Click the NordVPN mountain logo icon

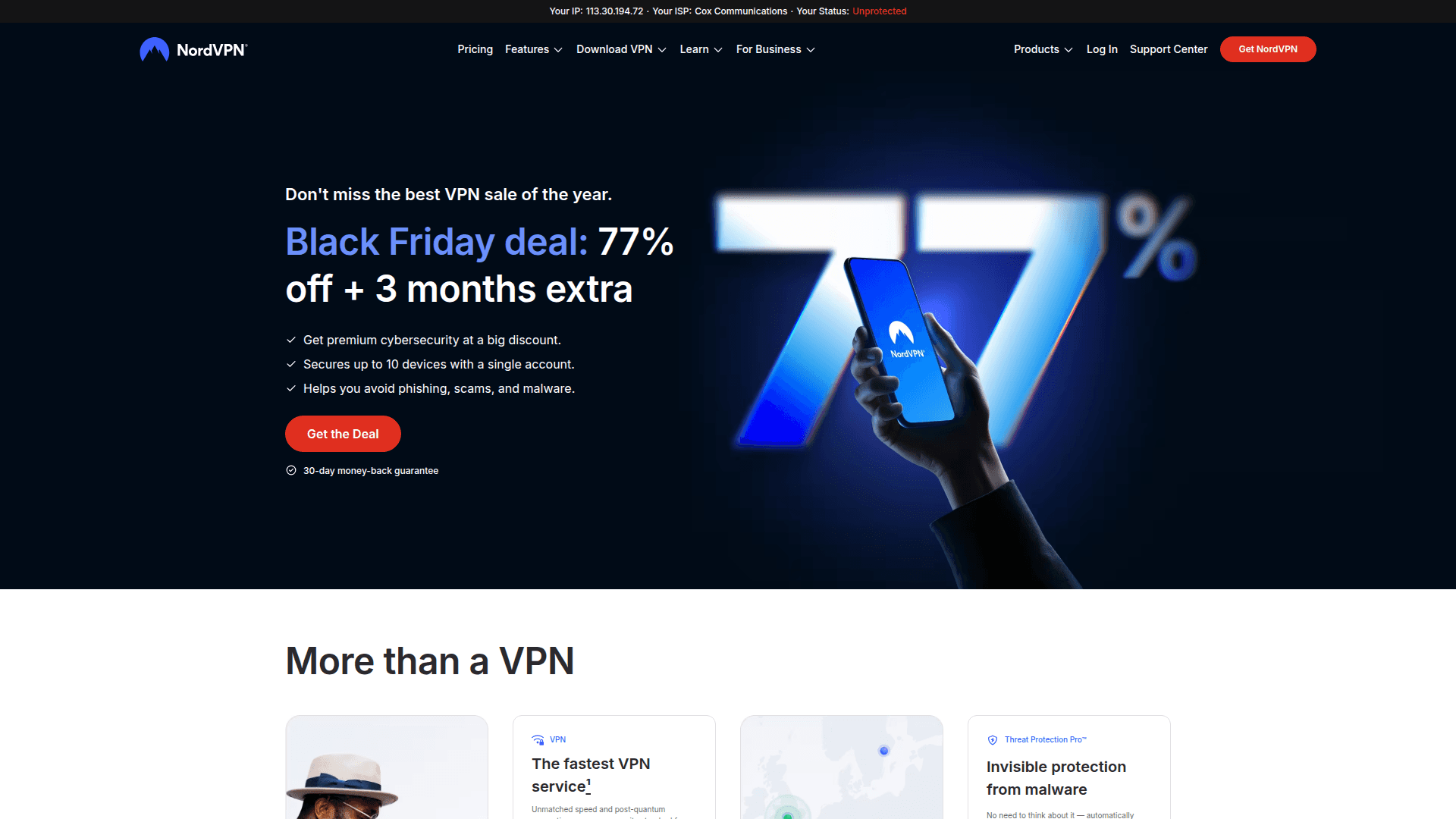click(155, 49)
